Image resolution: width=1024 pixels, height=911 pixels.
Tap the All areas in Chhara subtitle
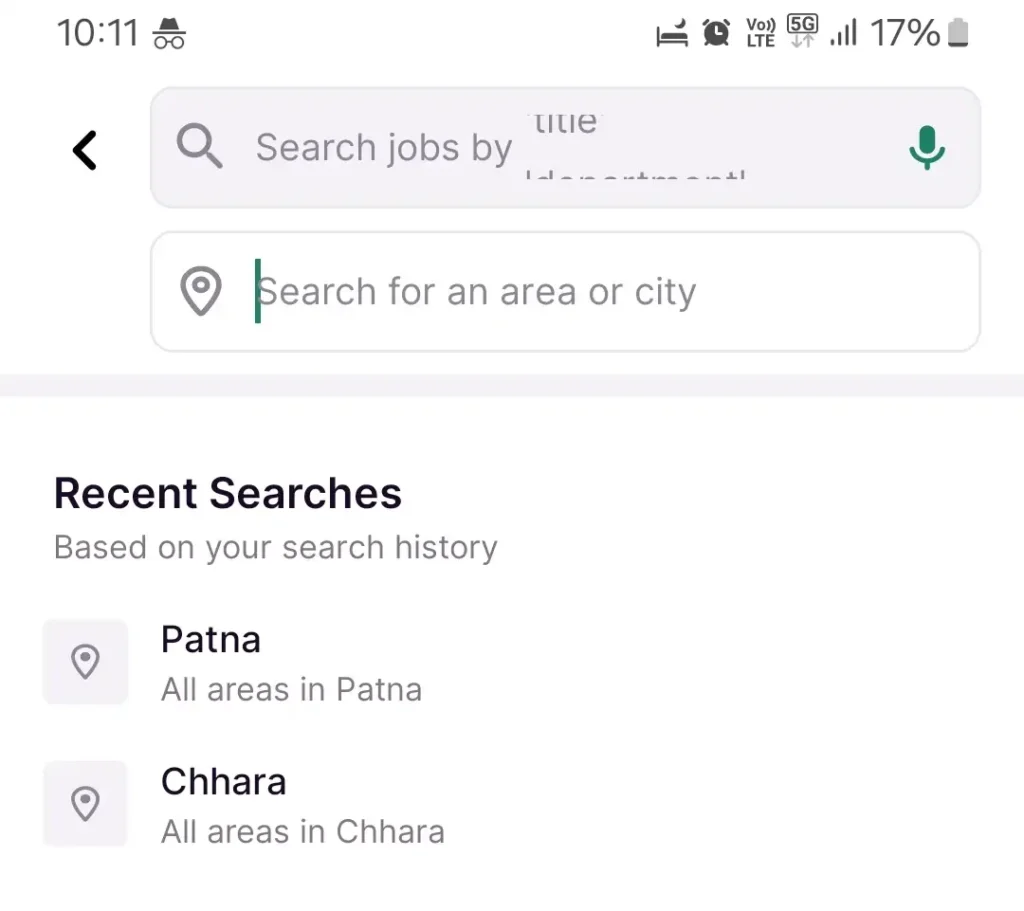click(x=303, y=832)
